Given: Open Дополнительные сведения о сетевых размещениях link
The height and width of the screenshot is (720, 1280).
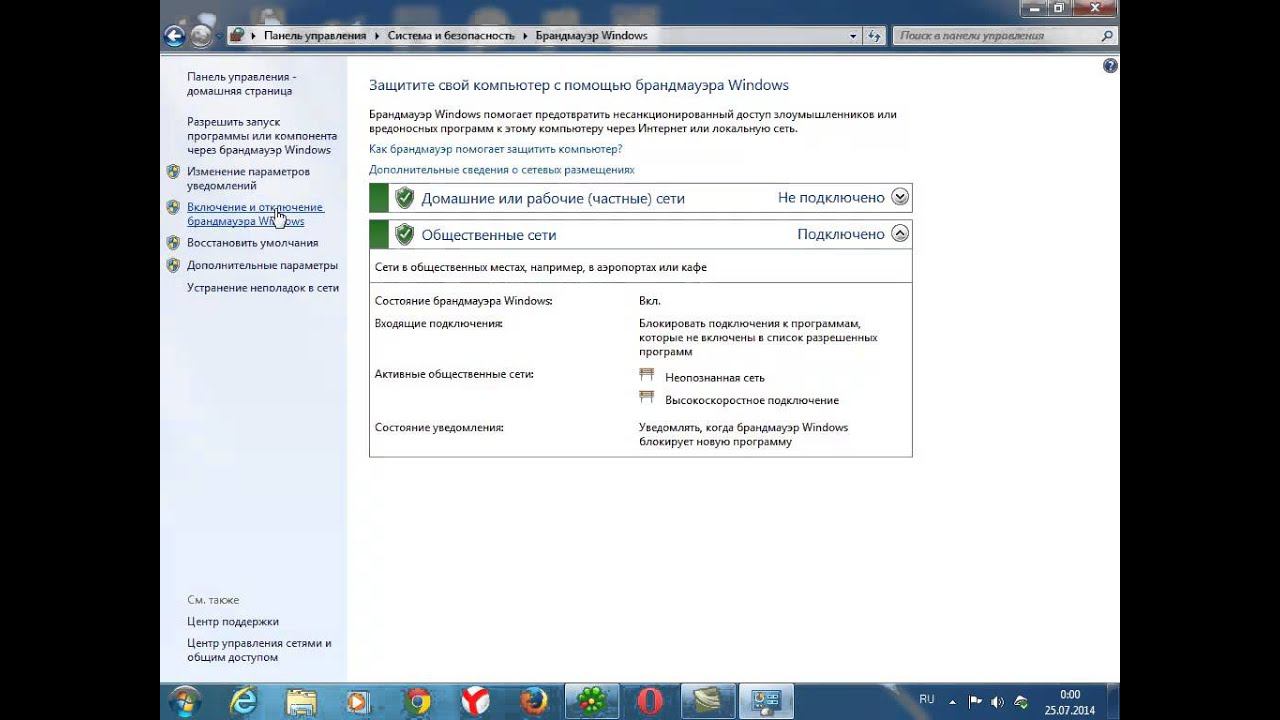Looking at the screenshot, I should 501,170.
